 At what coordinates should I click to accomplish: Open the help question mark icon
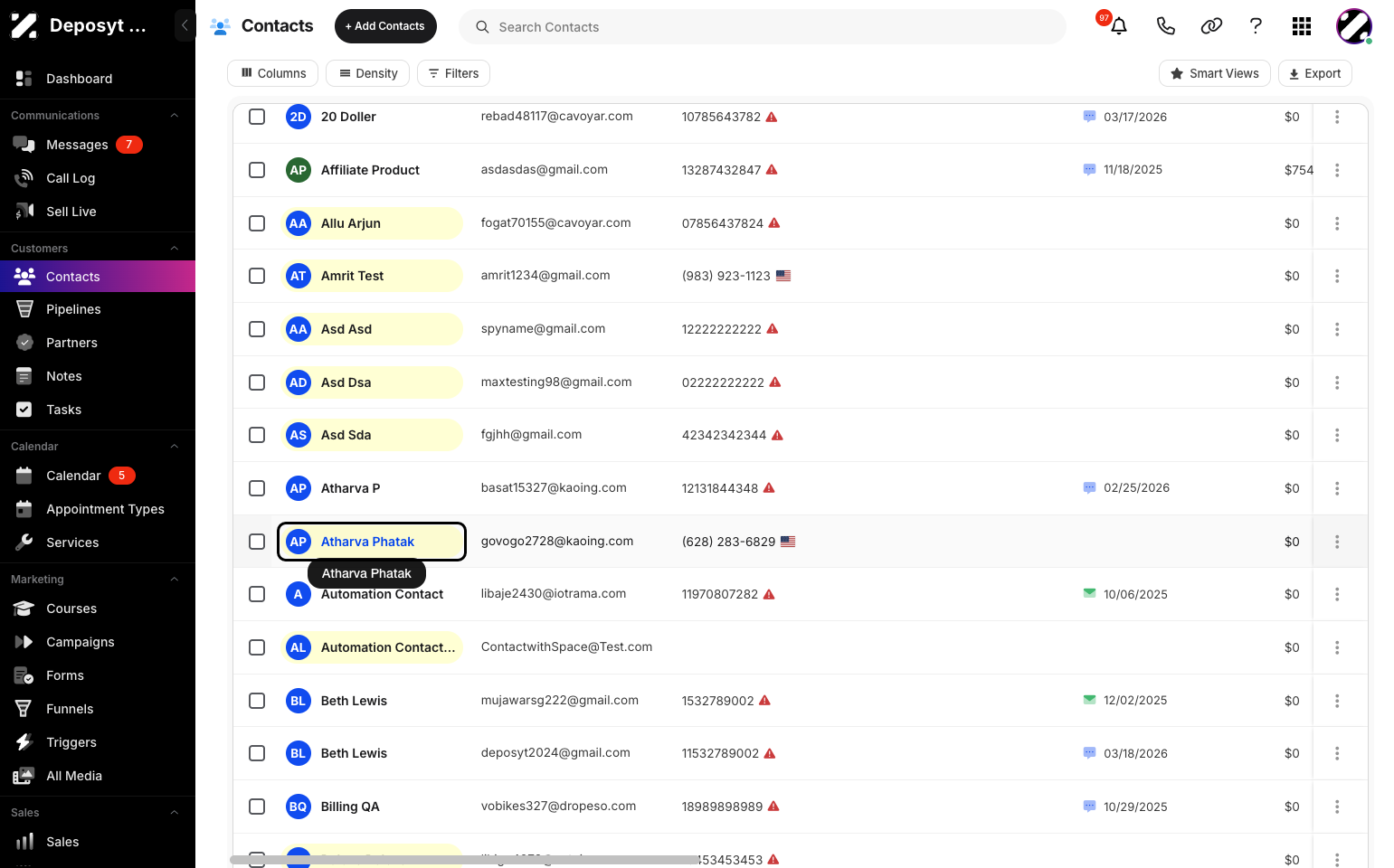click(1256, 26)
